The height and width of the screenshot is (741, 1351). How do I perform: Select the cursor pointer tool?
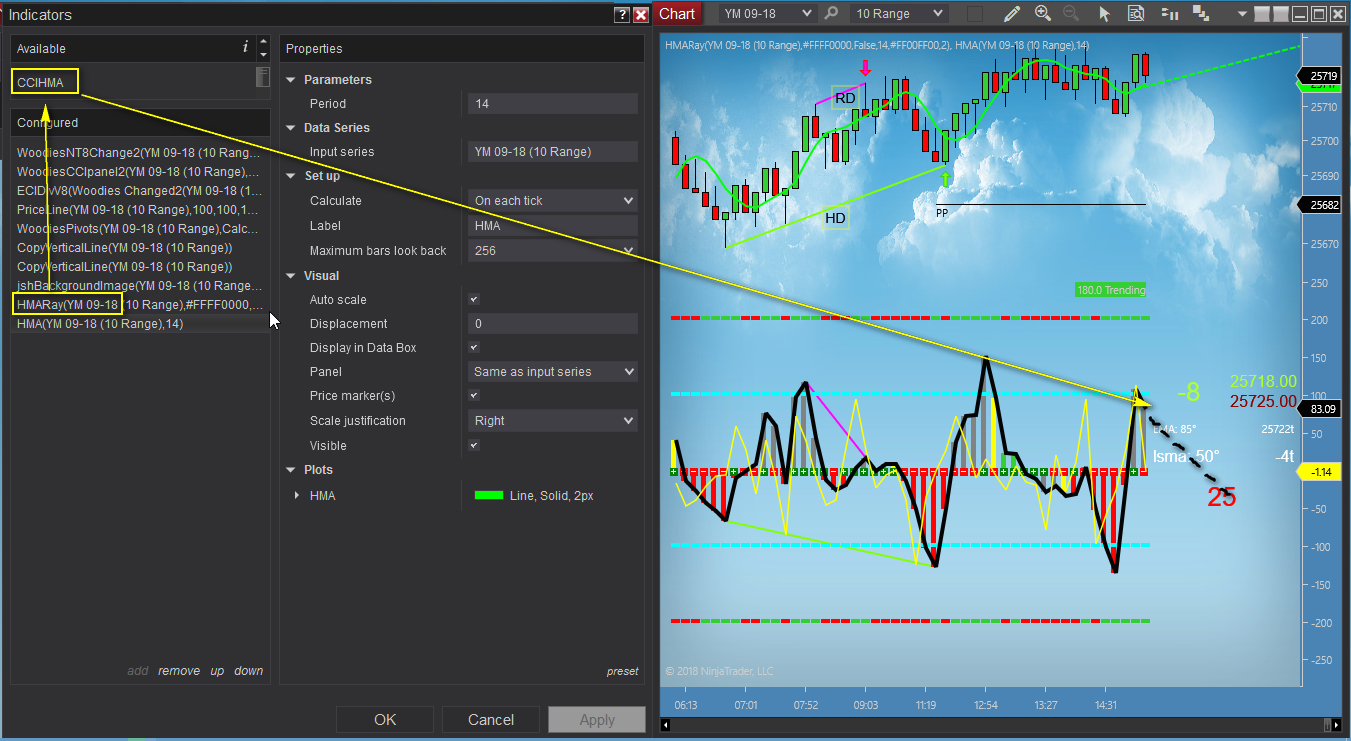click(1105, 14)
